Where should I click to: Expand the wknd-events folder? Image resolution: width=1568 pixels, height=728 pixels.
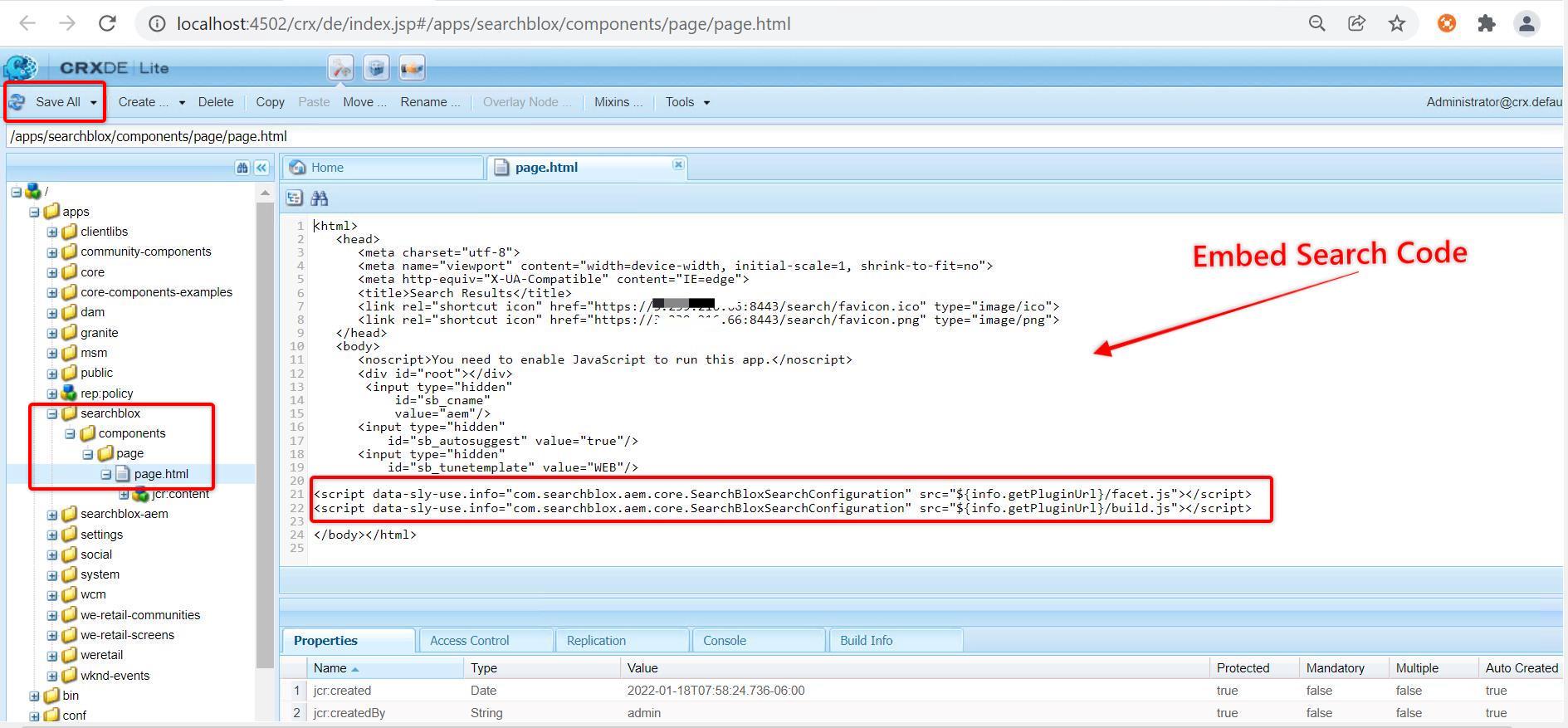click(52, 676)
